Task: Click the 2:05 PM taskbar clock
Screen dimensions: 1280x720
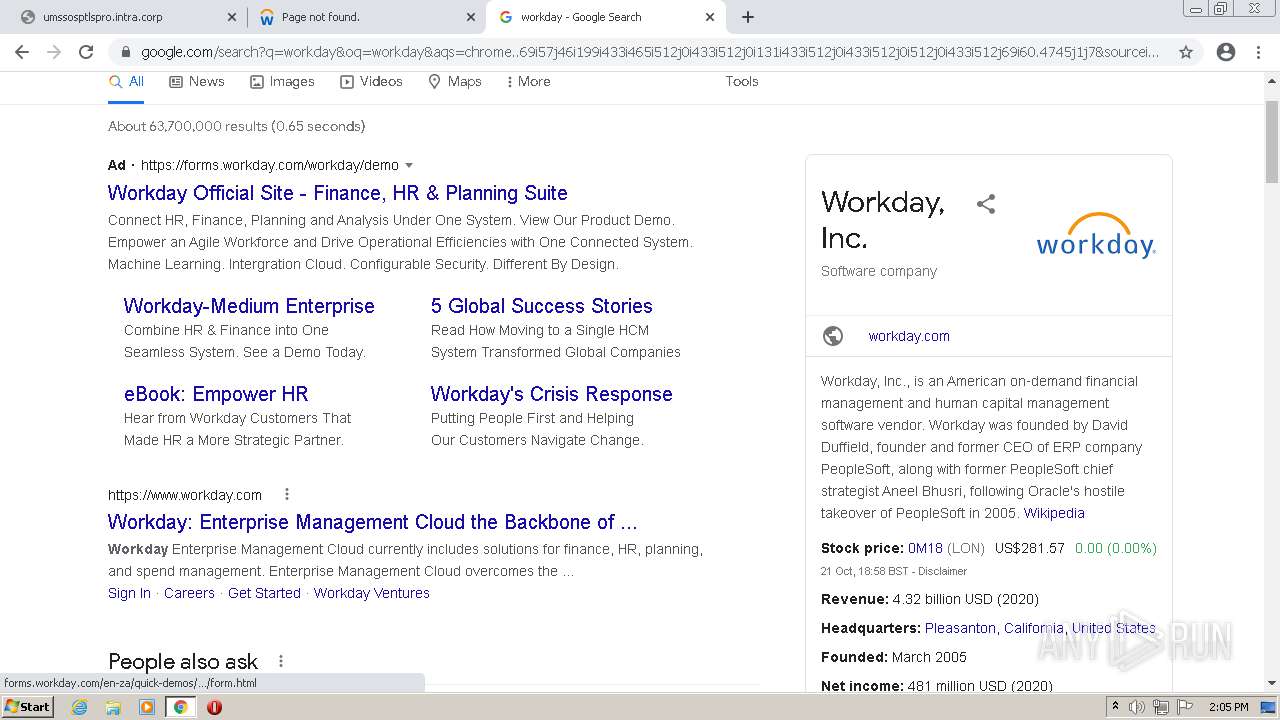Action: click(x=1228, y=707)
